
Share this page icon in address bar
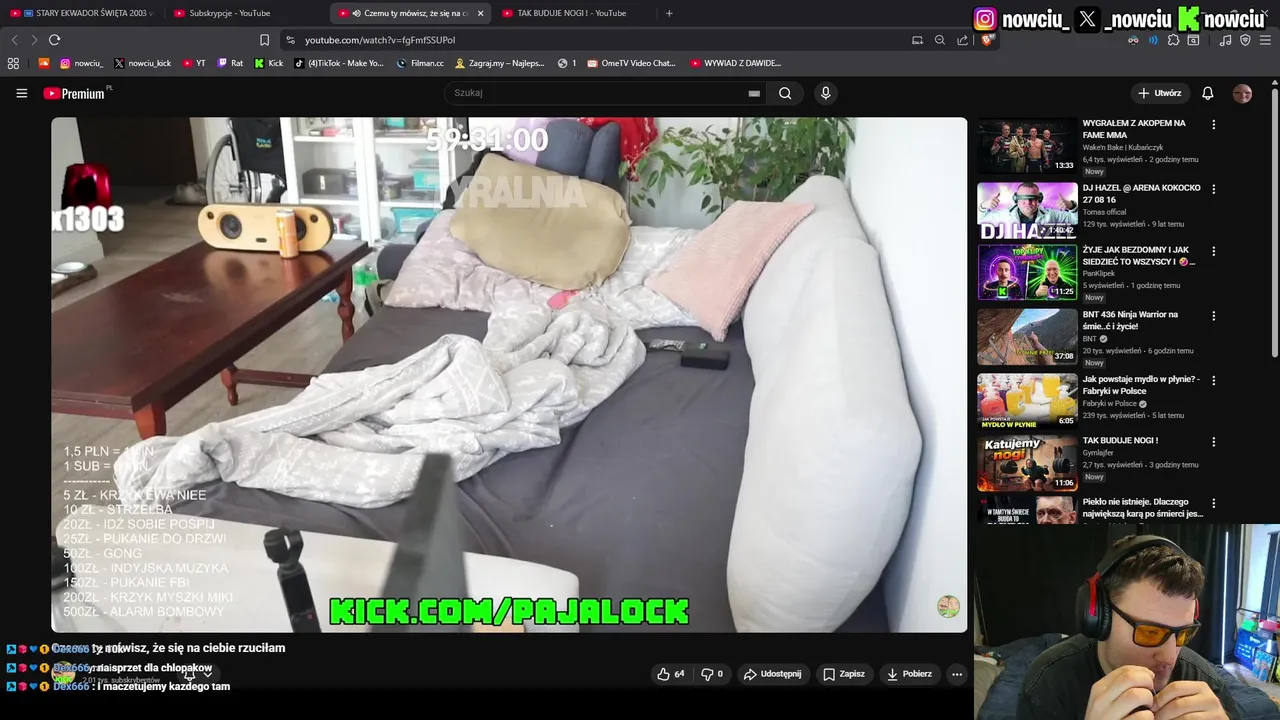[x=962, y=40]
